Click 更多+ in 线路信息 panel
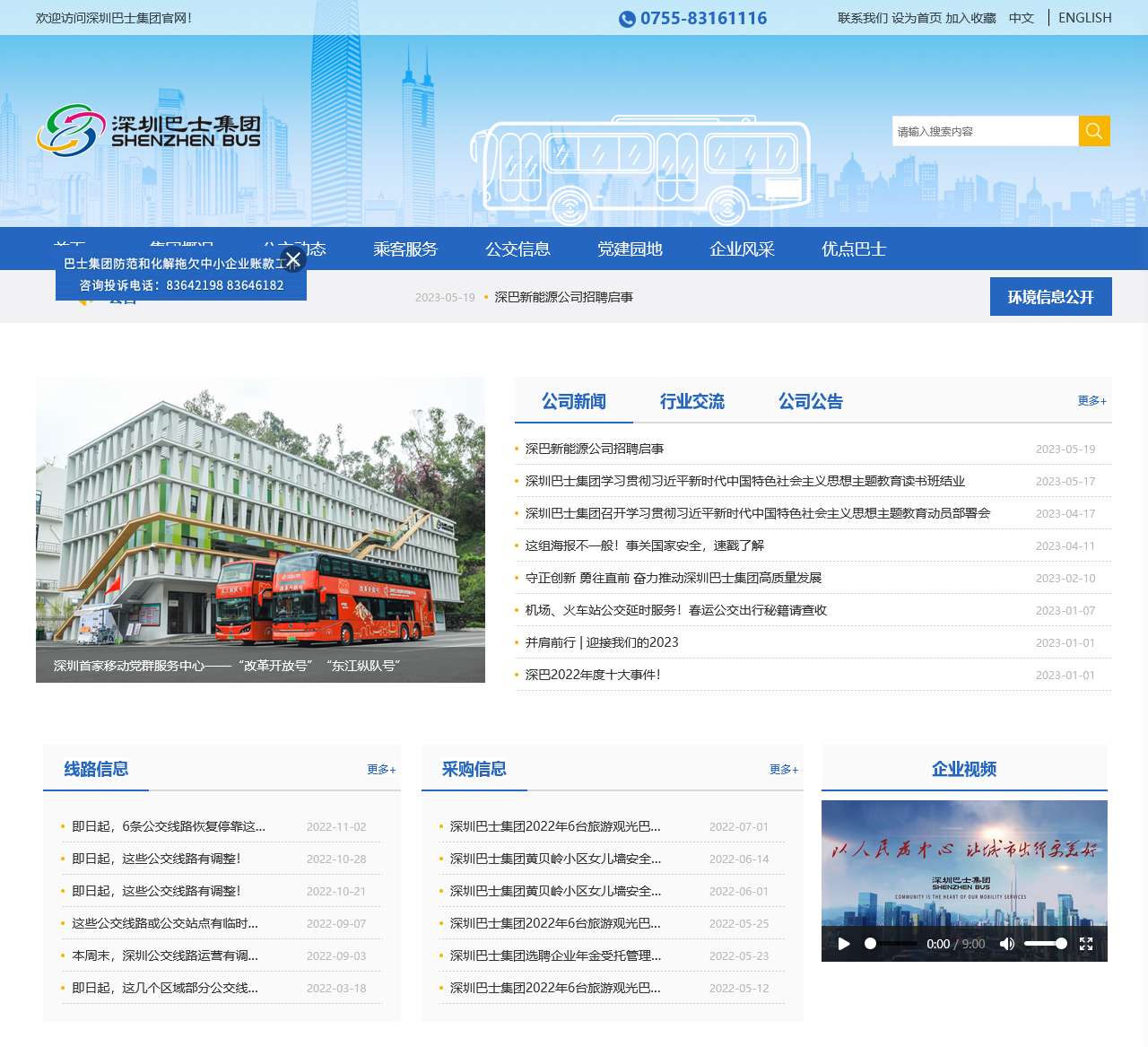 pyautogui.click(x=381, y=770)
